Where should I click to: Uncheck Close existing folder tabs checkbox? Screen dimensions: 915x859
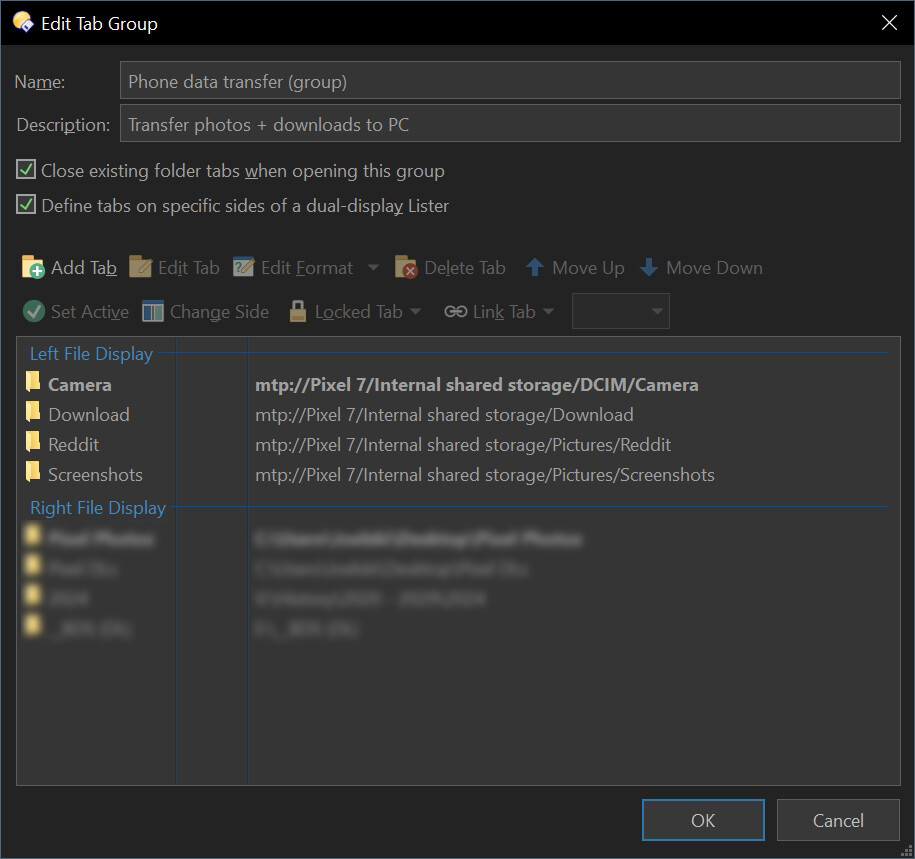[x=26, y=170]
